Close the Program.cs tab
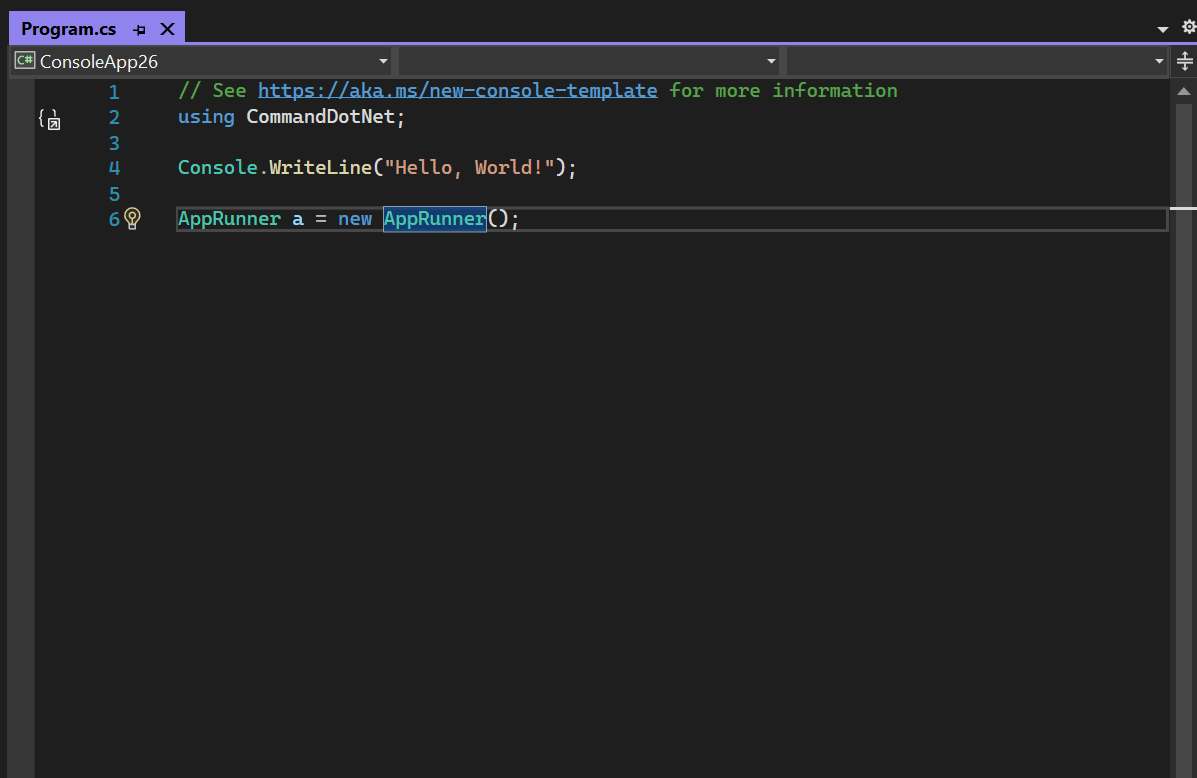 (x=166, y=28)
